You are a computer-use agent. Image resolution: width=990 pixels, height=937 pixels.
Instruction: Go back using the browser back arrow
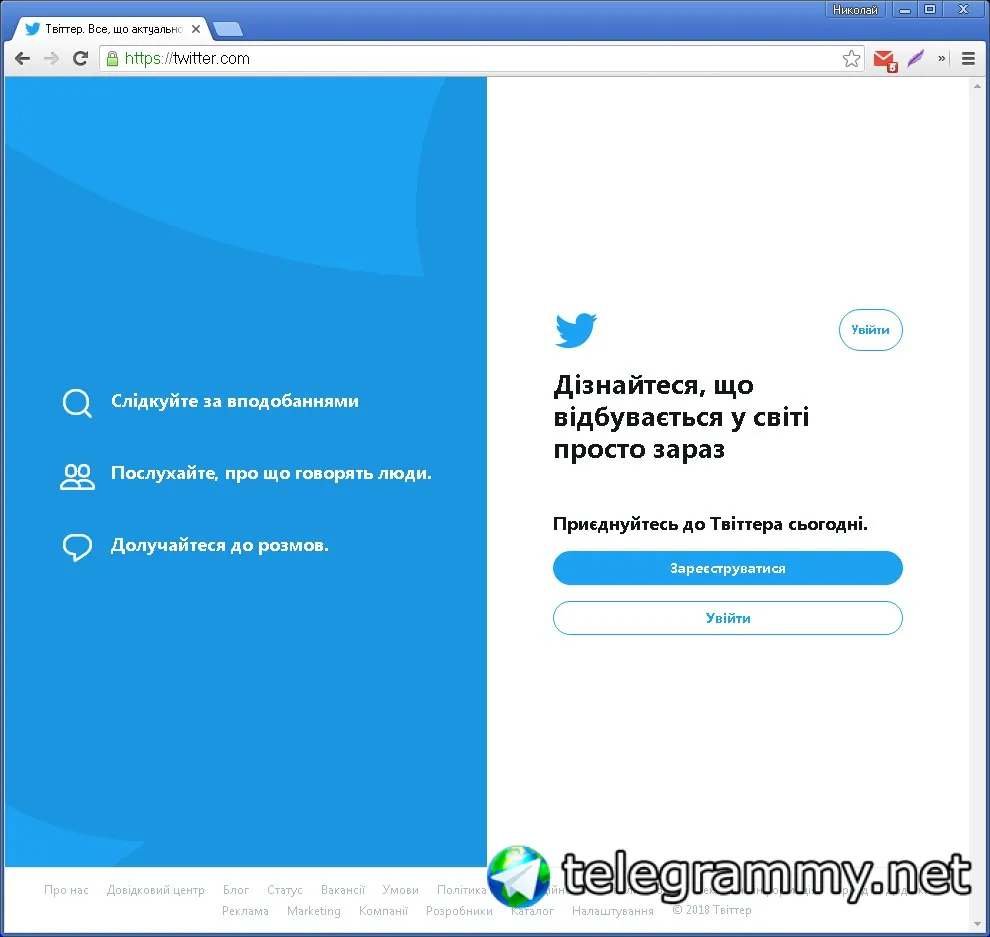[22, 59]
